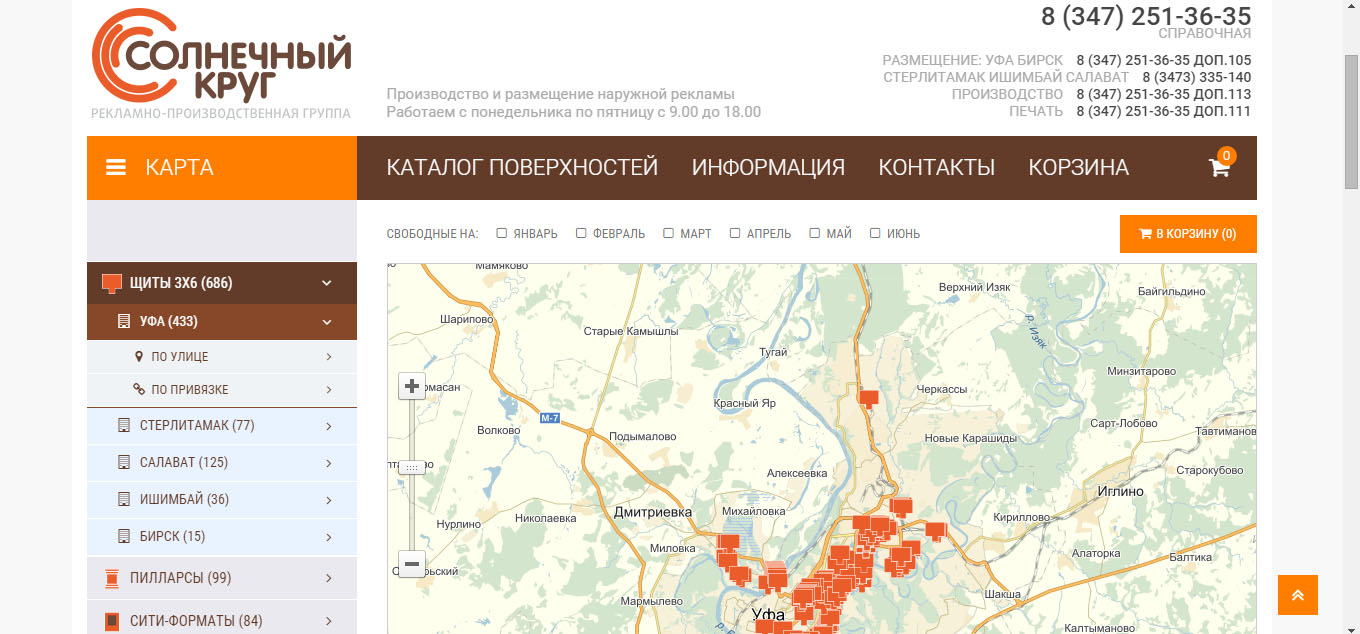Image resolution: width=1360 pixels, height=634 pixels.
Task: Click the list icon beside САЛАВАТ
Action: click(124, 463)
